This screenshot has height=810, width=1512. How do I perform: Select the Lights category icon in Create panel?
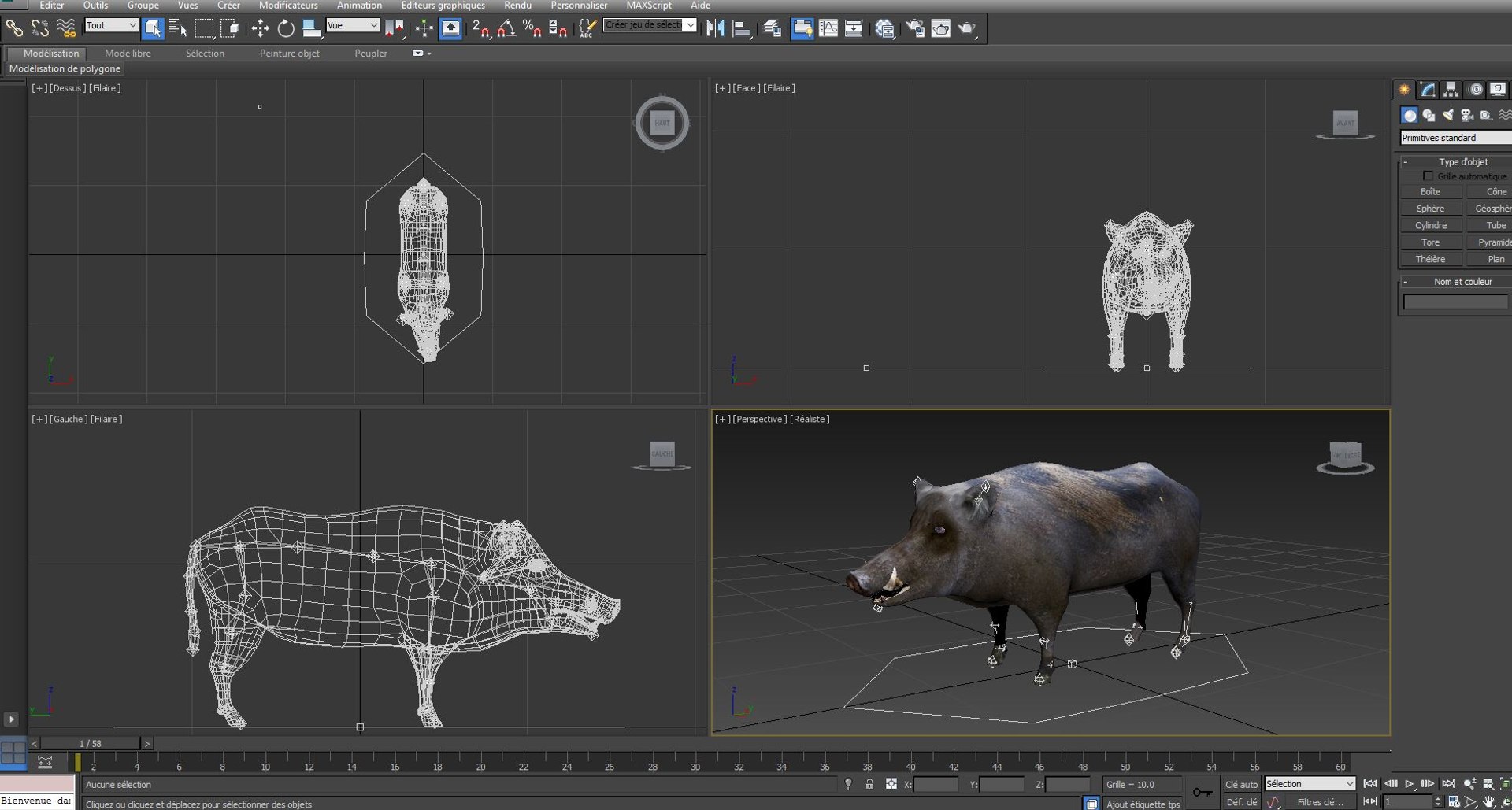pyautogui.click(x=1447, y=115)
